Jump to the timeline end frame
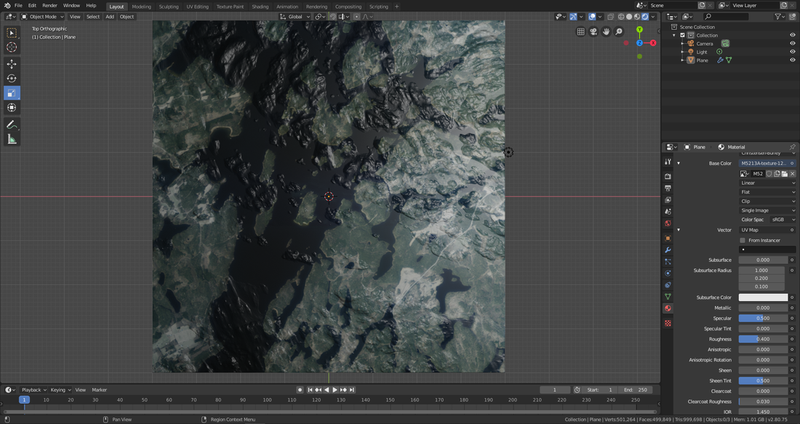800x424 pixels. tap(352, 390)
